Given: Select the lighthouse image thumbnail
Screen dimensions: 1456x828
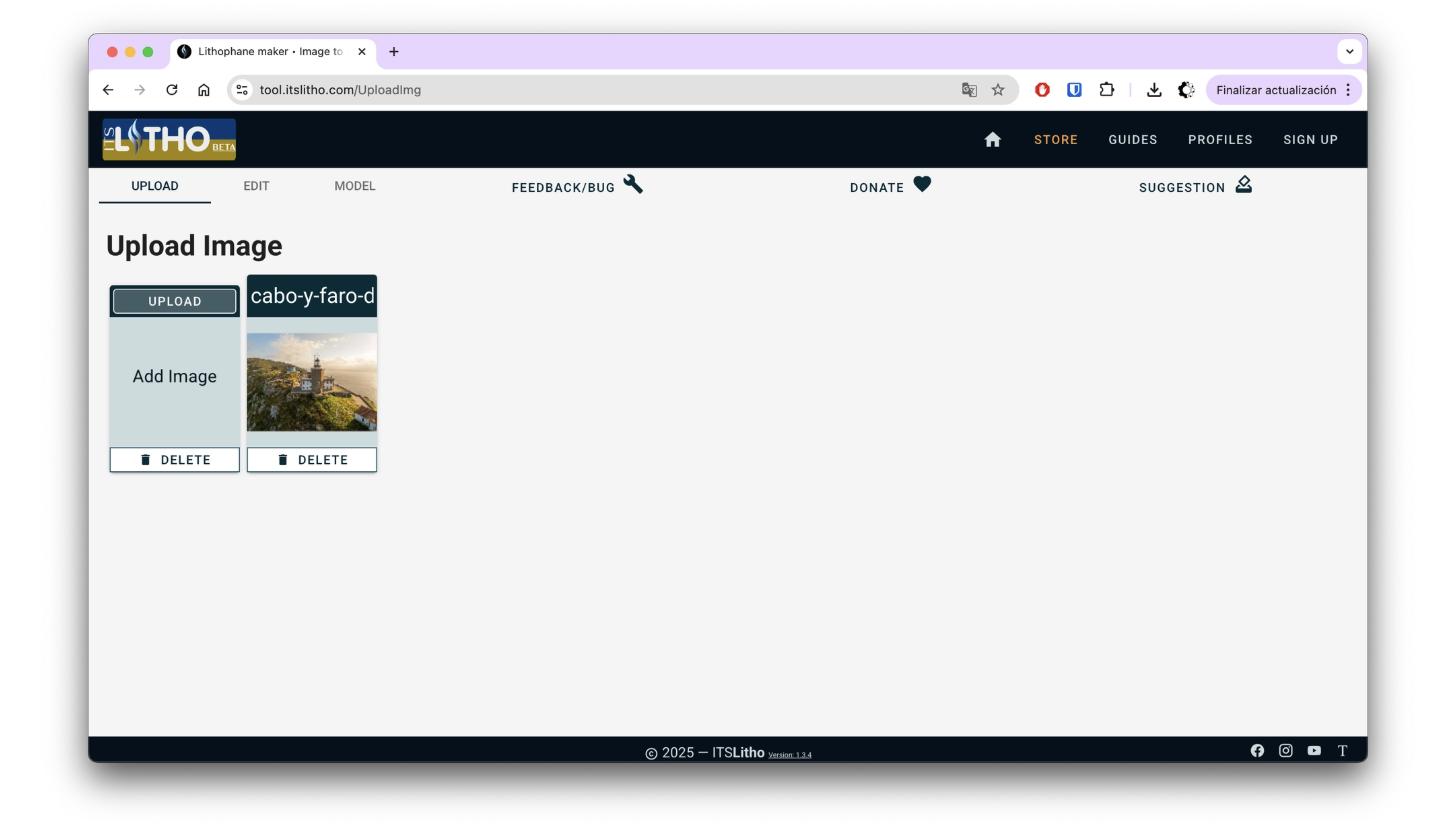Looking at the screenshot, I should [312, 382].
